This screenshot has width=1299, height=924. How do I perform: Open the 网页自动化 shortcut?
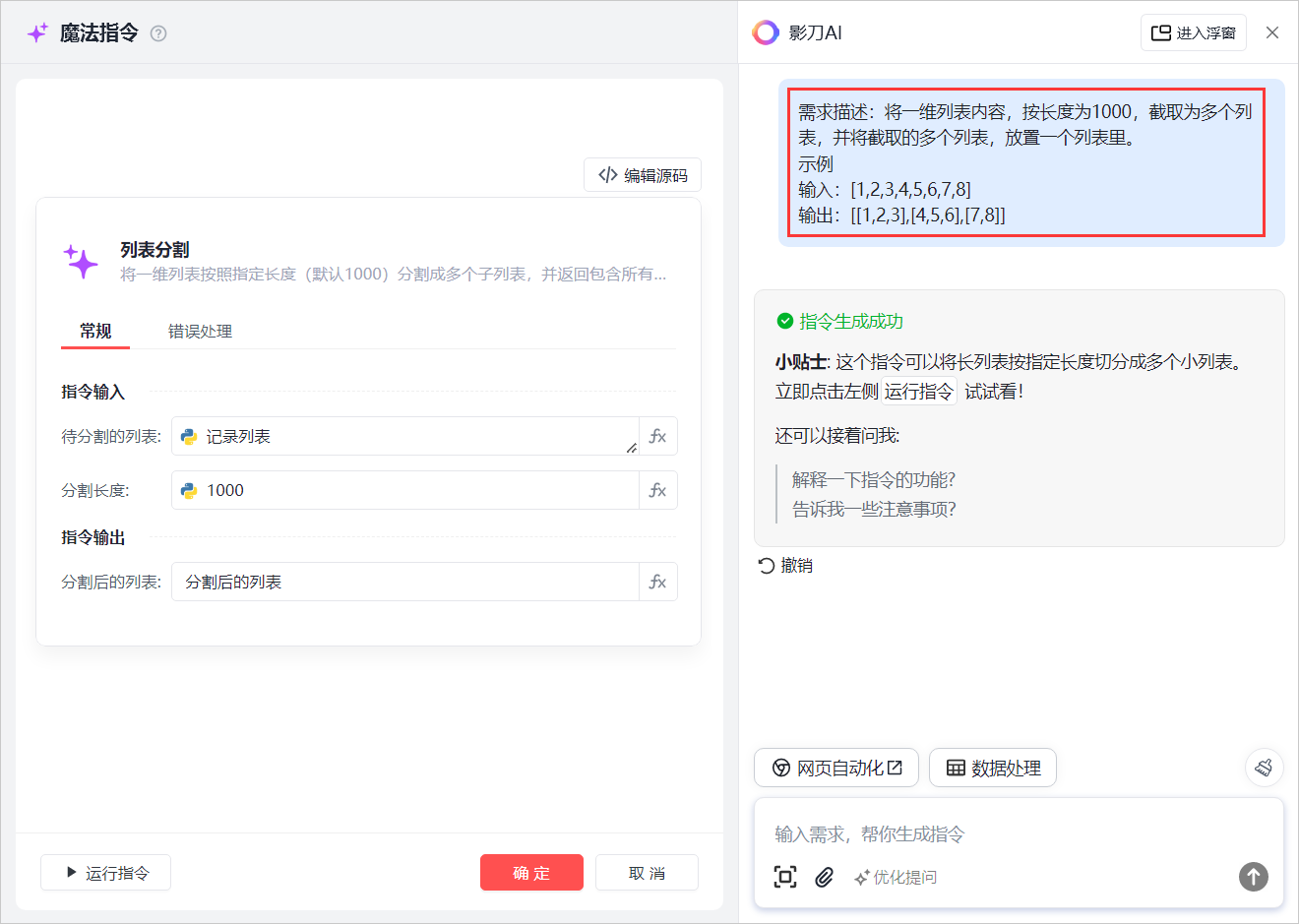(x=836, y=769)
